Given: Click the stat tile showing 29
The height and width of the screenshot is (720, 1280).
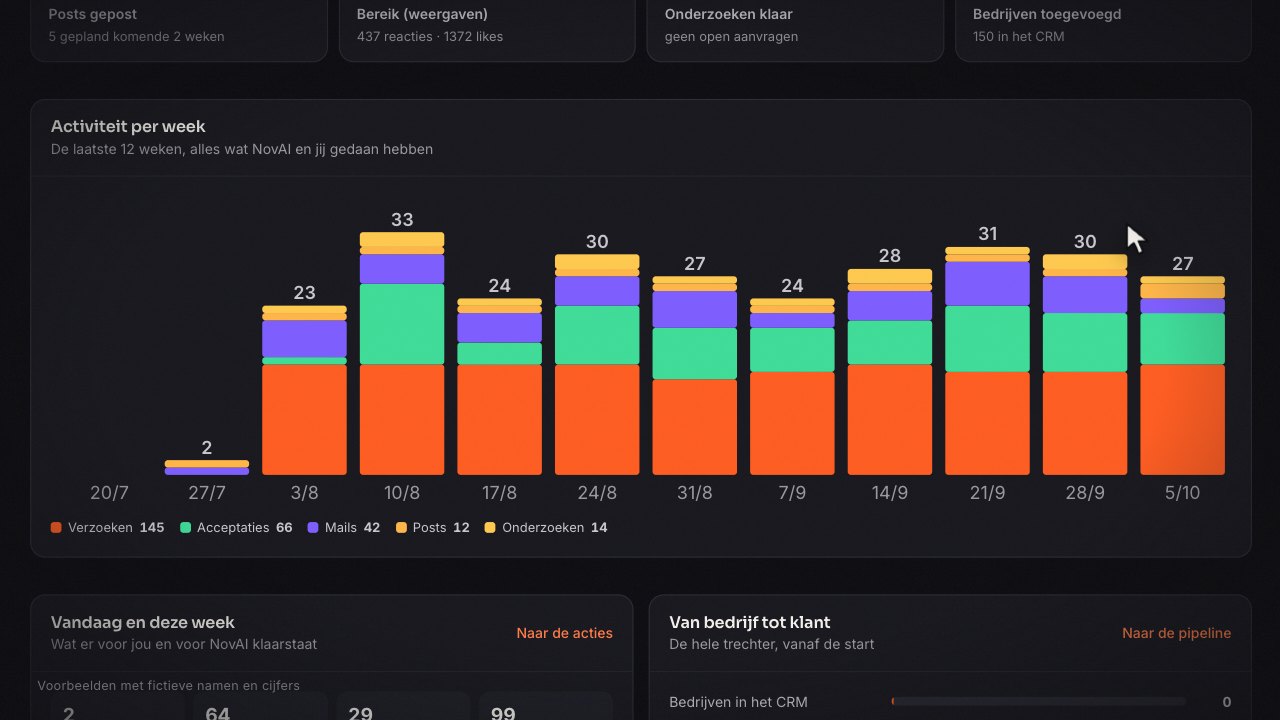Looking at the screenshot, I should coord(403,706).
